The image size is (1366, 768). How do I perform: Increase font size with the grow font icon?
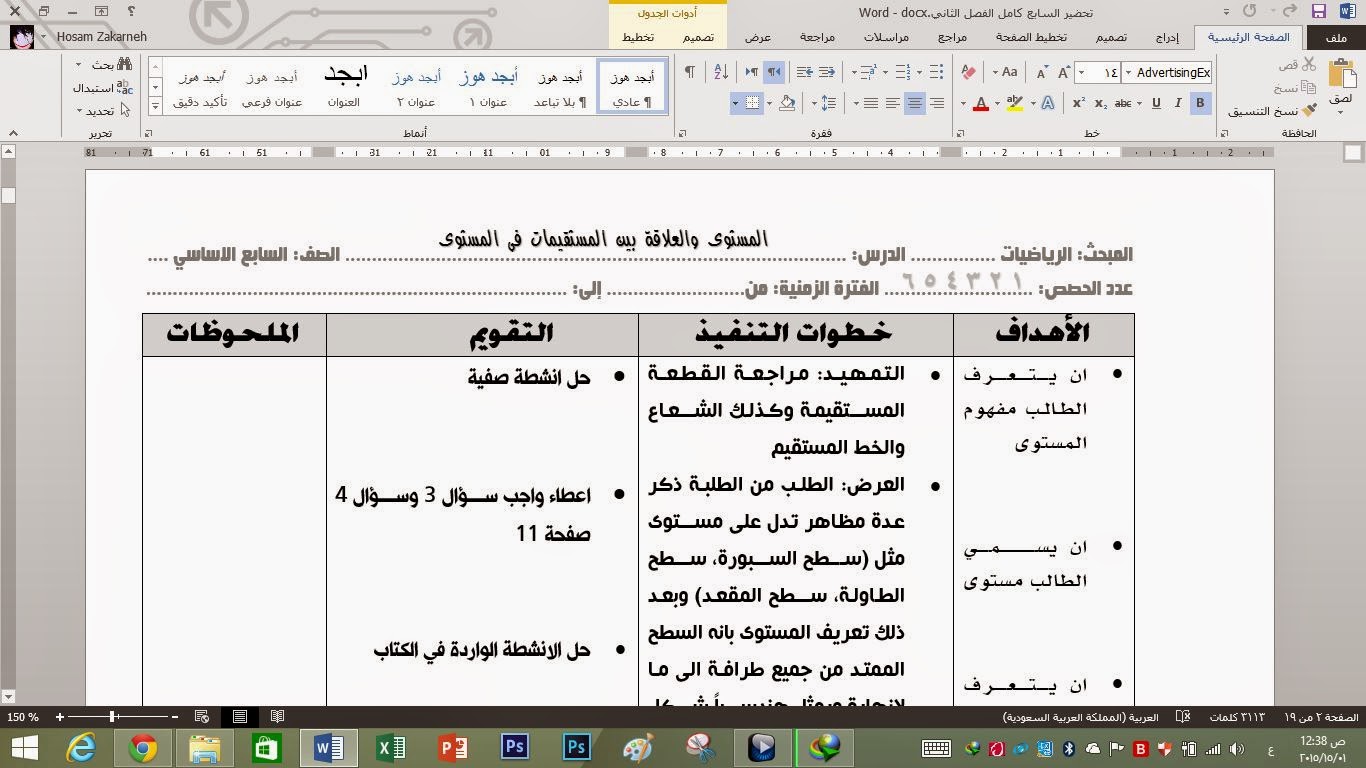click(x=1063, y=72)
